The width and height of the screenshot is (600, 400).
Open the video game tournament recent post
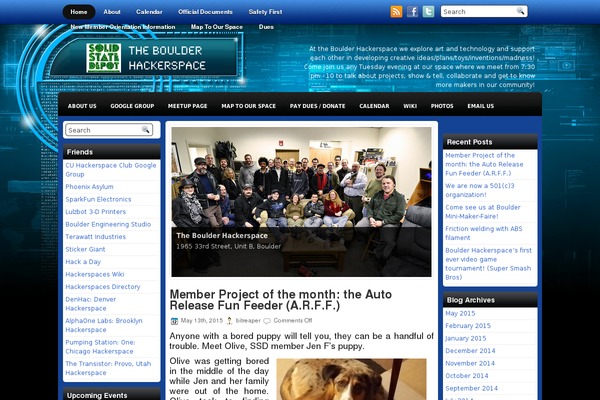coord(488,264)
